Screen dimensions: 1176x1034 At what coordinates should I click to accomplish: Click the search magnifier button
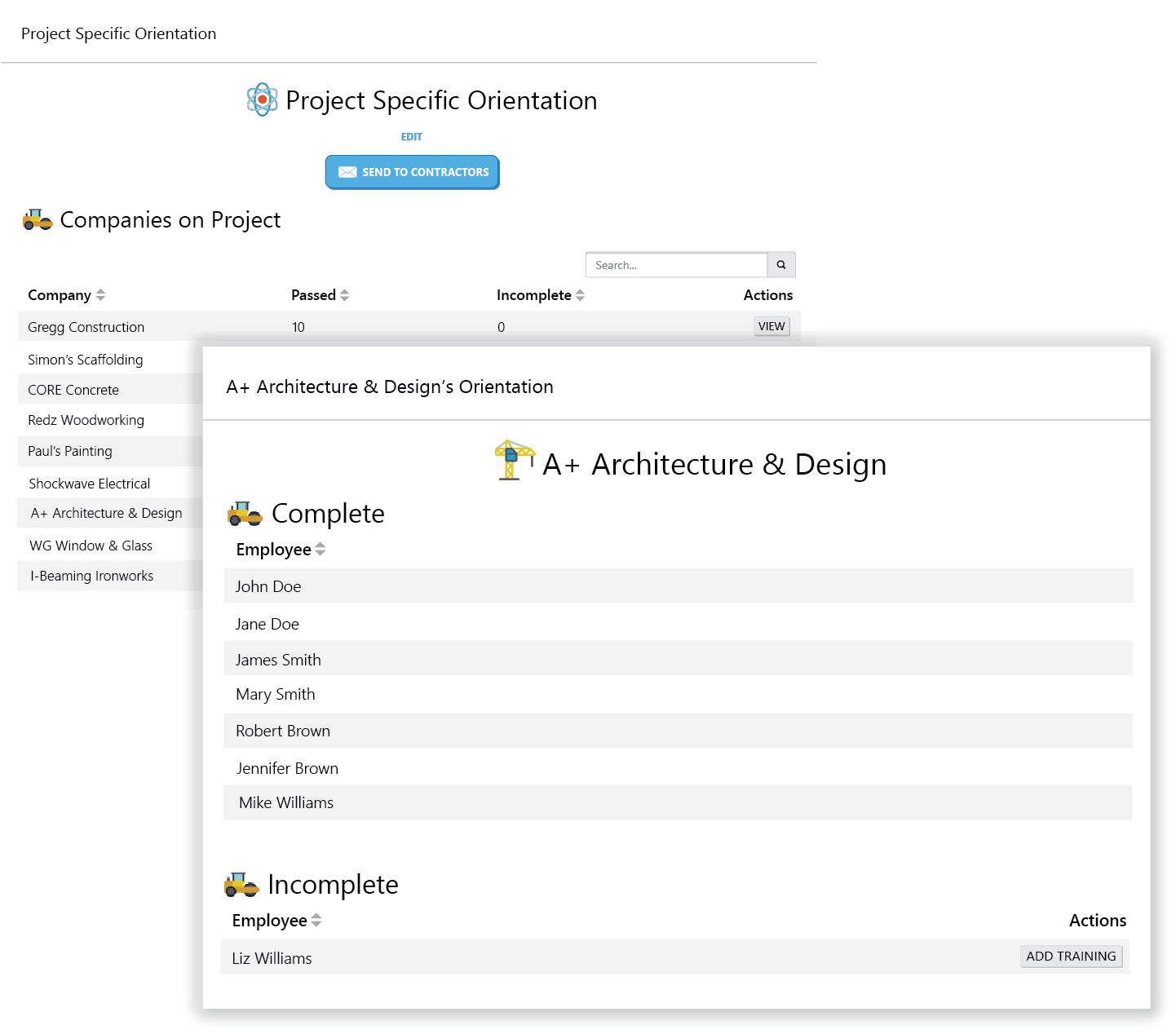(x=781, y=265)
